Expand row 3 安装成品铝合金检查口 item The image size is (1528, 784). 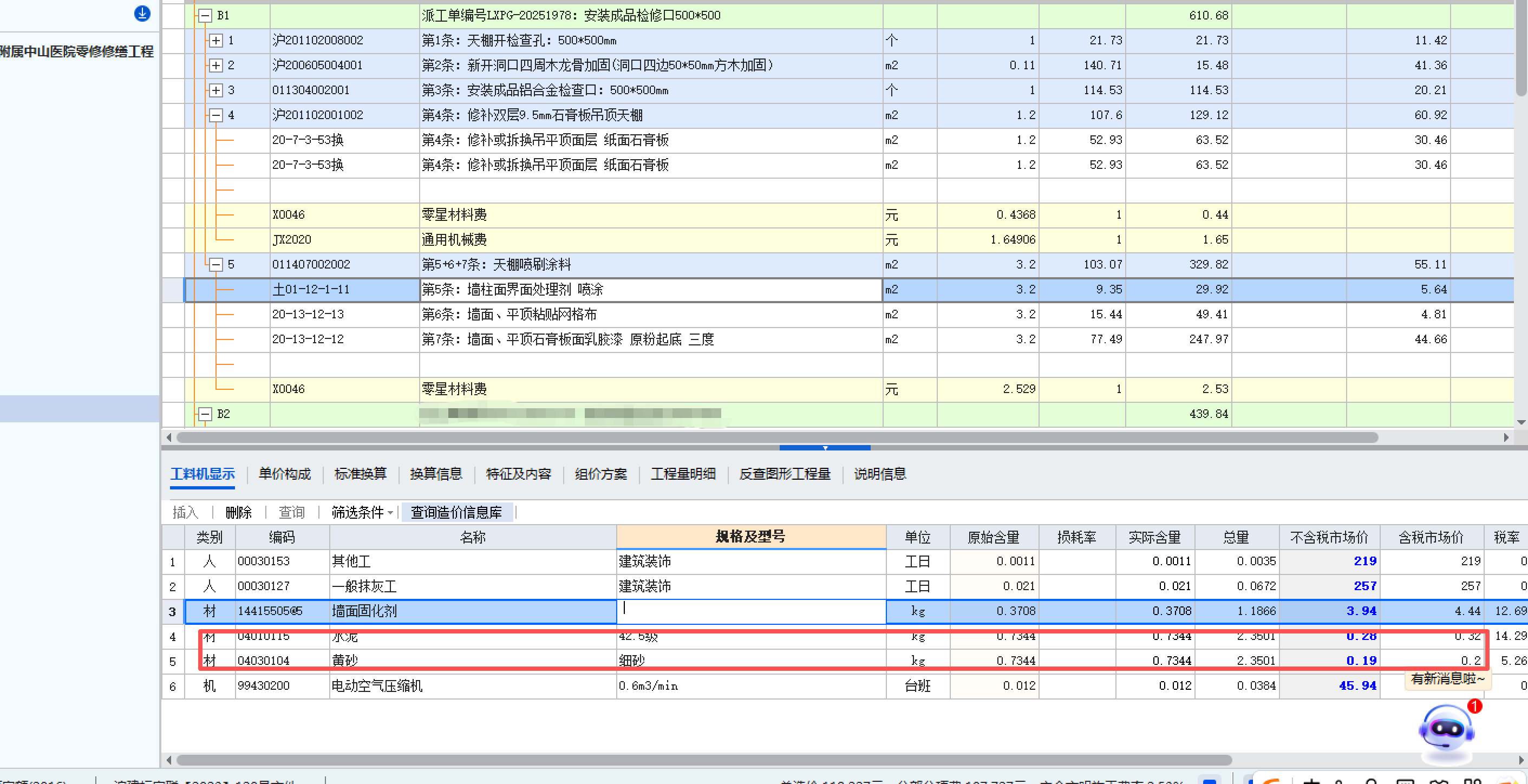click(216, 90)
